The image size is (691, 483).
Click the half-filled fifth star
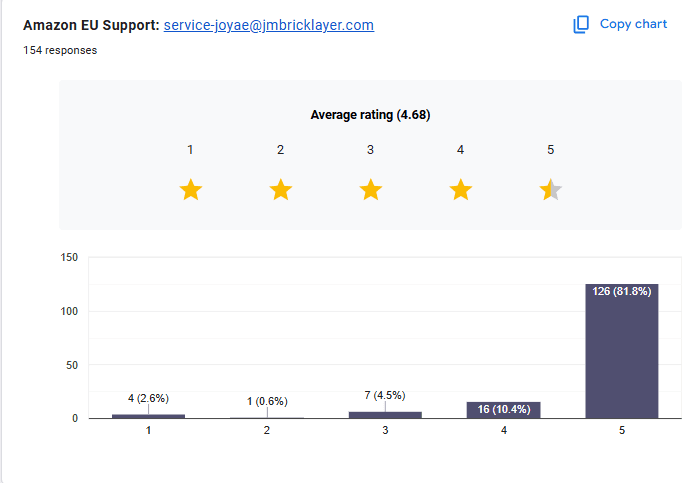click(x=551, y=190)
